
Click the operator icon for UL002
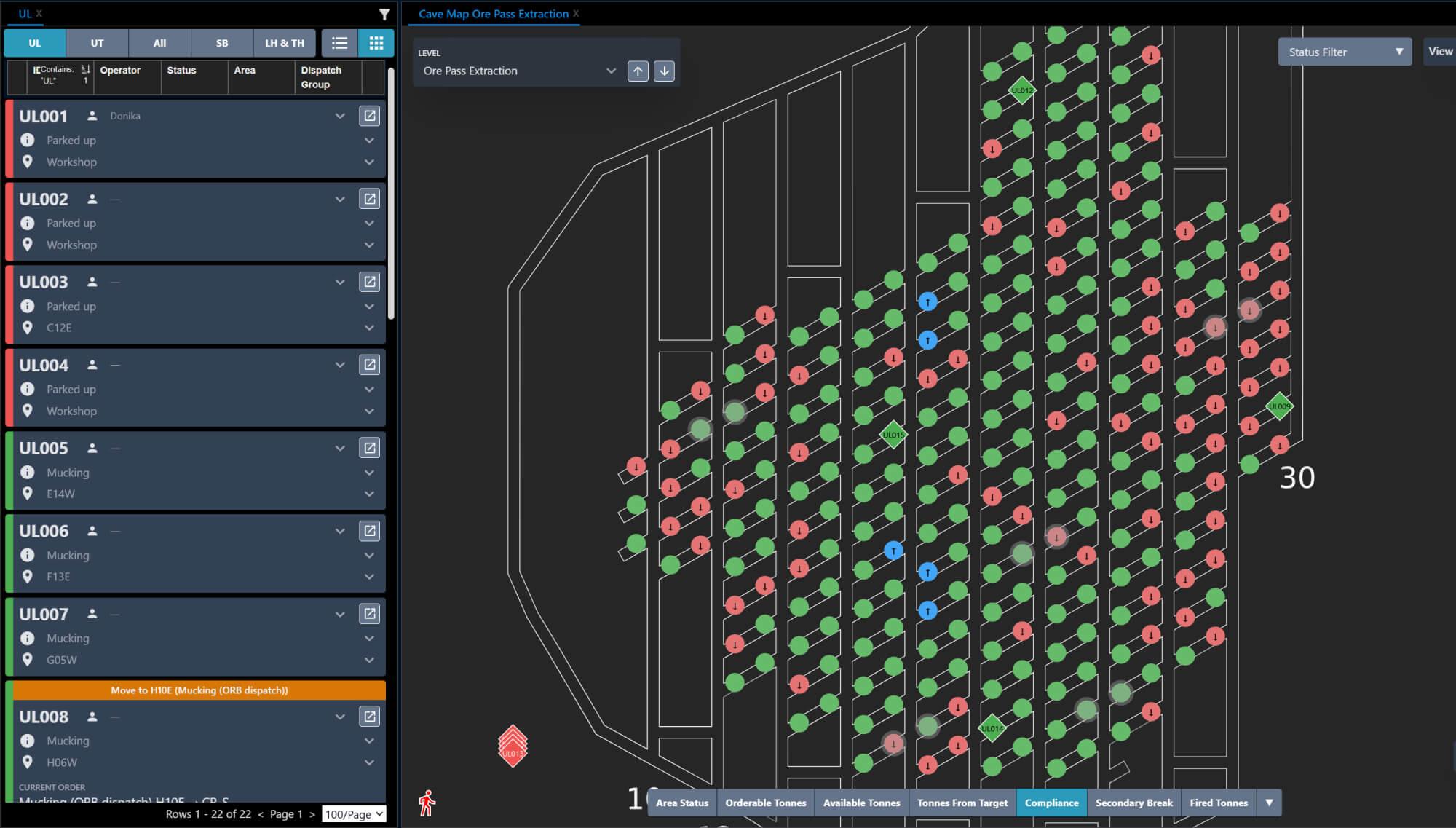click(x=90, y=198)
